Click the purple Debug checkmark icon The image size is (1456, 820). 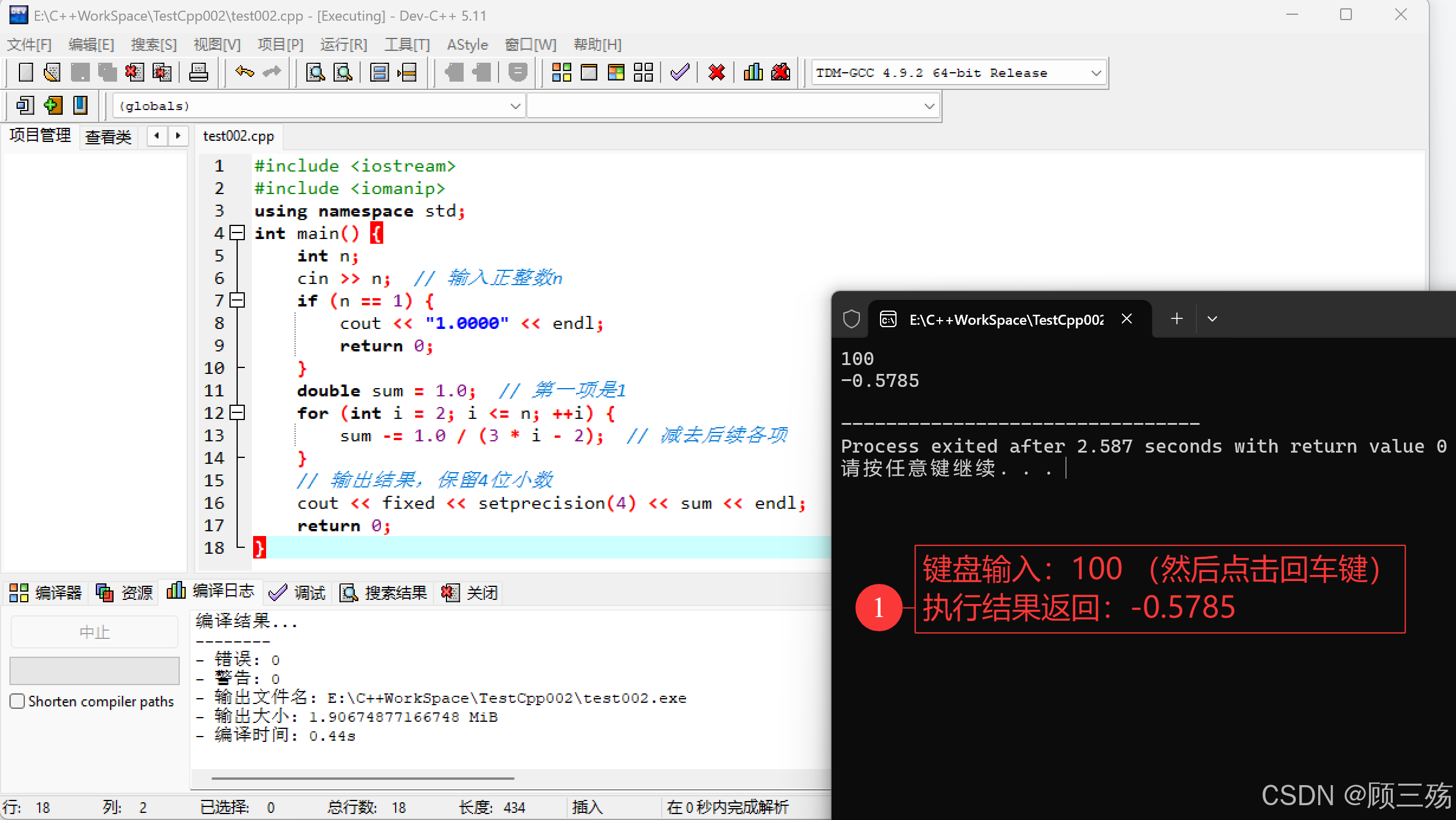point(680,73)
